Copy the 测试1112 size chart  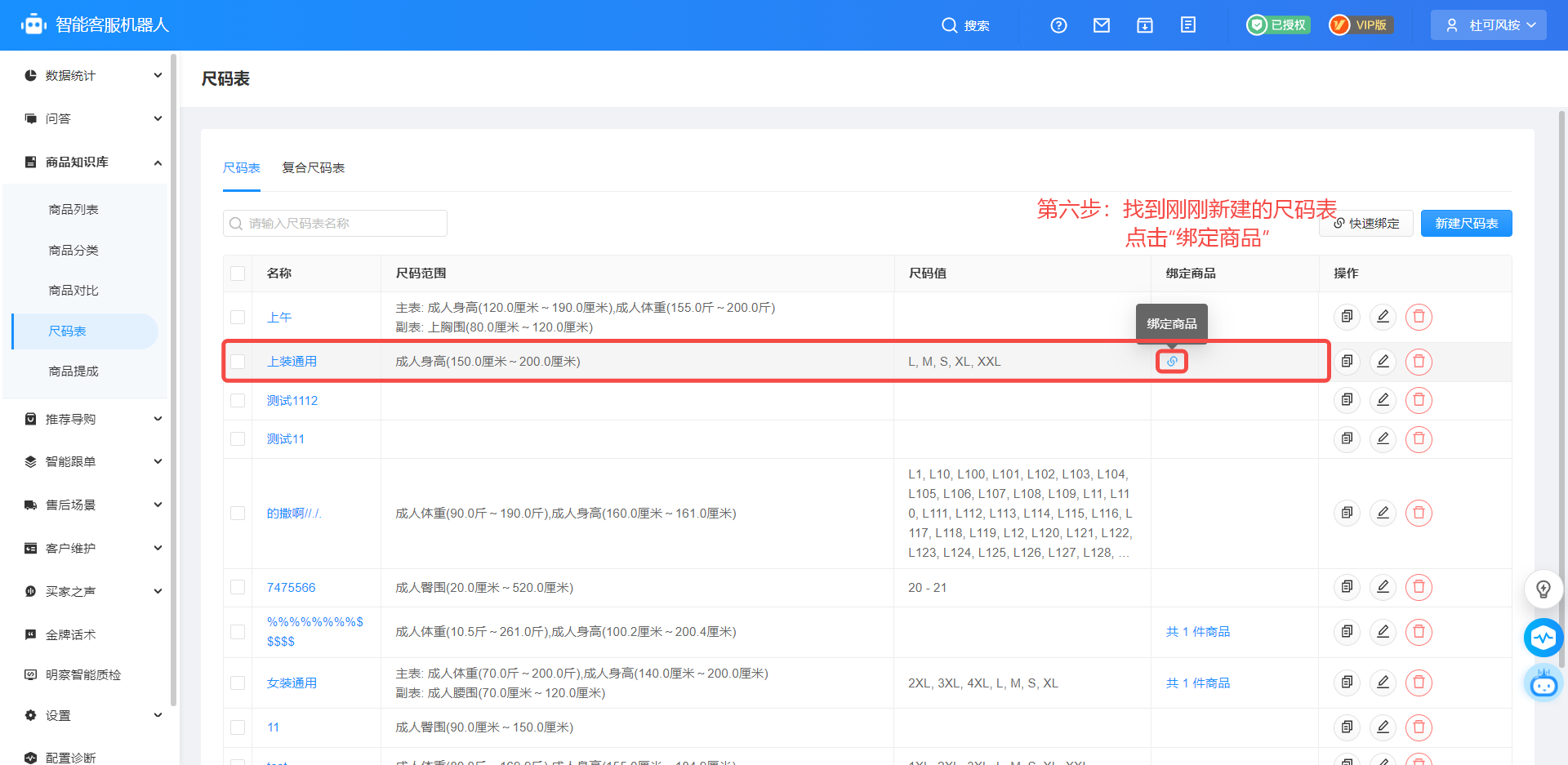point(1347,400)
